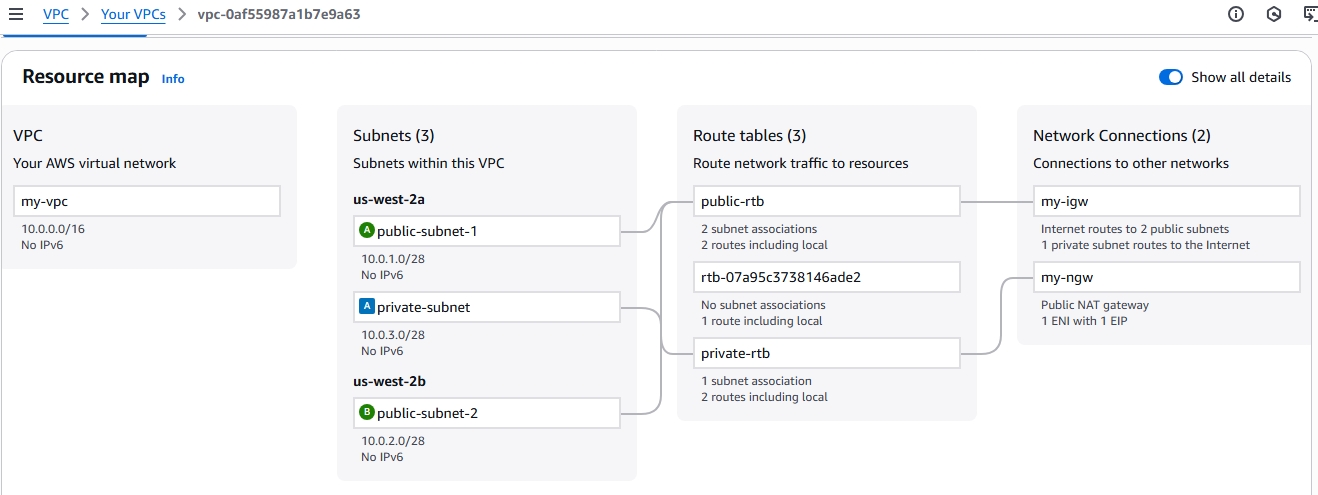
Task: Click the green B icon on public-subnet-2
Action: (x=366, y=412)
